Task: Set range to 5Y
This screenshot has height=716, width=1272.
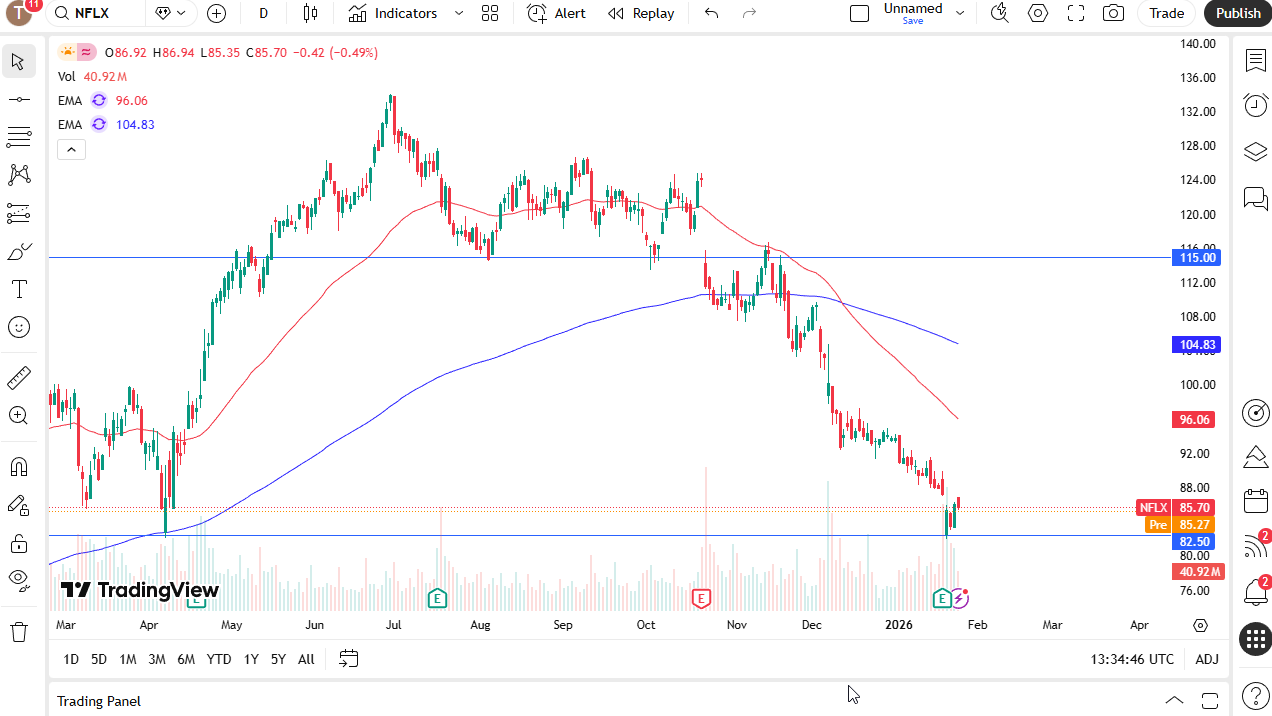Action: point(278,659)
